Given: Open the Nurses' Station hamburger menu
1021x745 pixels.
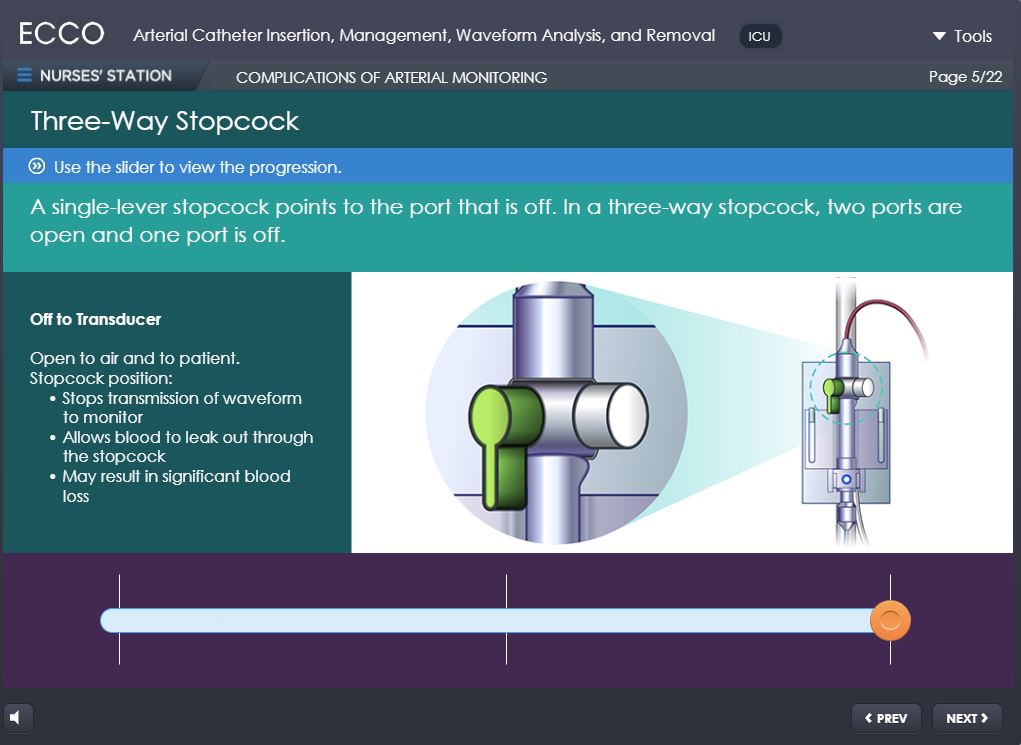Looking at the screenshot, I should click(x=25, y=76).
